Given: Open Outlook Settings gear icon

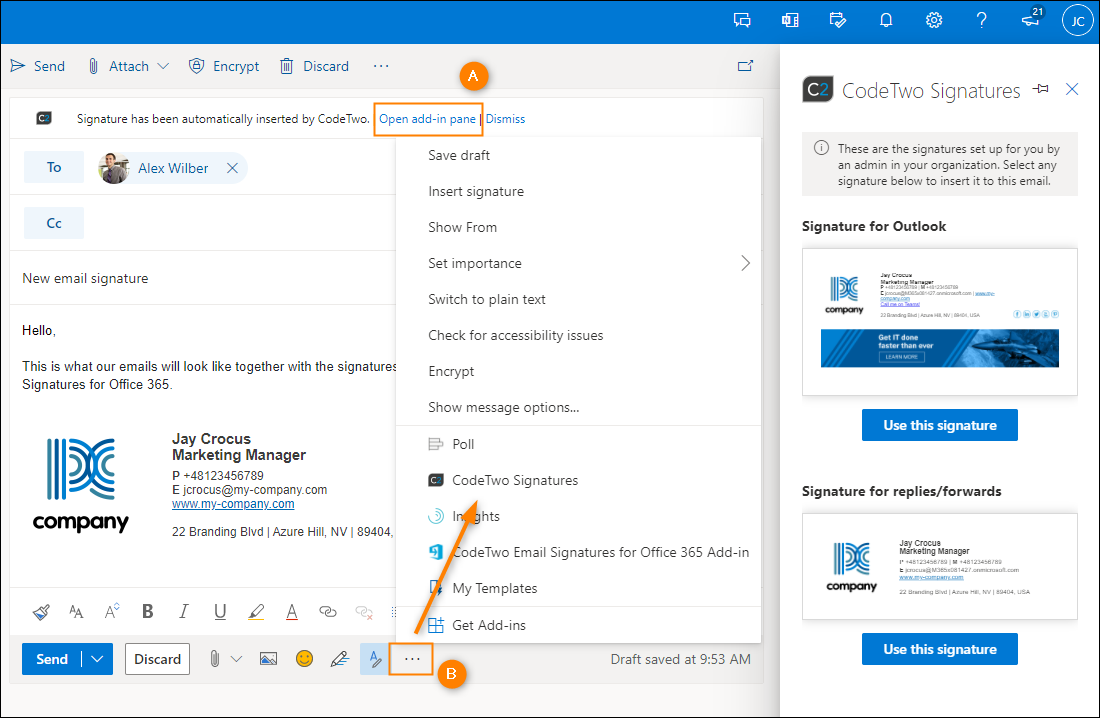Looking at the screenshot, I should 933,19.
